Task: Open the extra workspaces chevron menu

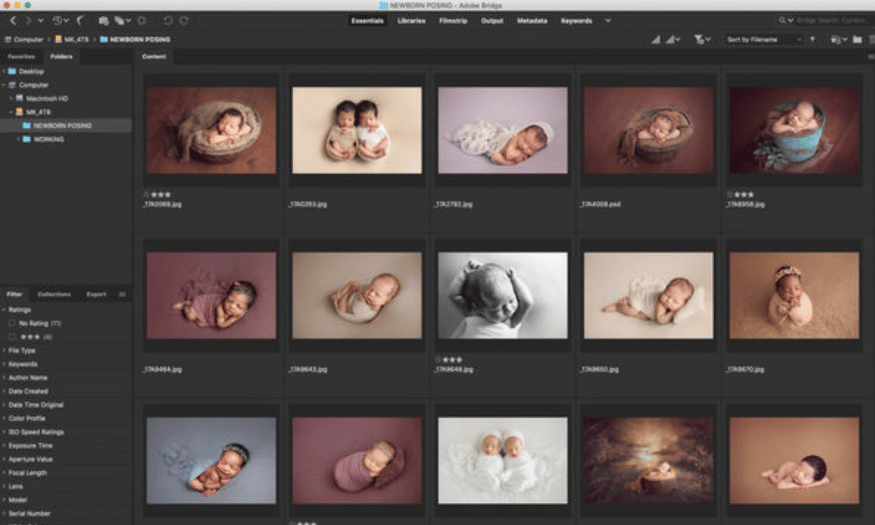Action: click(608, 21)
